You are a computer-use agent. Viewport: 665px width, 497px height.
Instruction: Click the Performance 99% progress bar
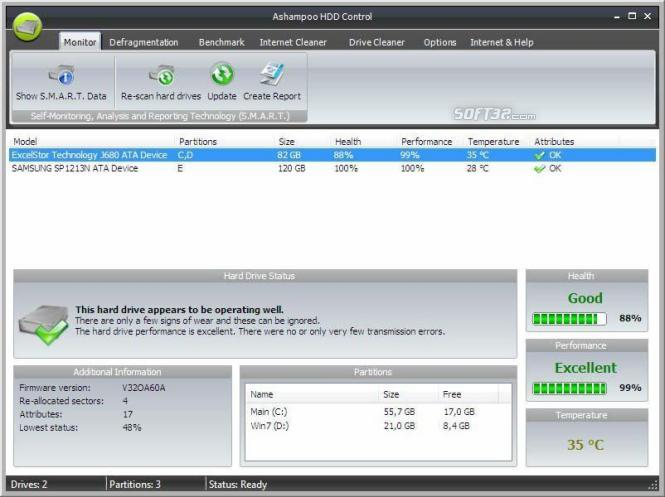point(569,388)
